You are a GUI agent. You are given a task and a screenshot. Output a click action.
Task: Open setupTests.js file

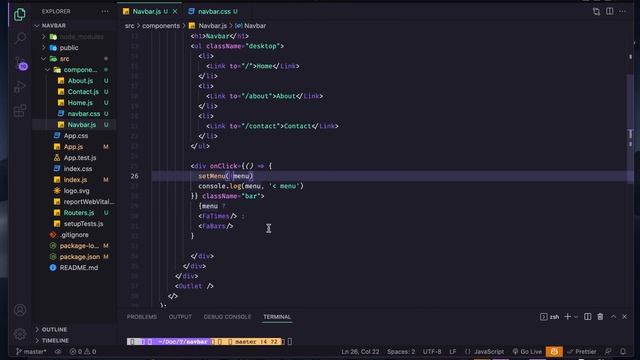point(83,224)
